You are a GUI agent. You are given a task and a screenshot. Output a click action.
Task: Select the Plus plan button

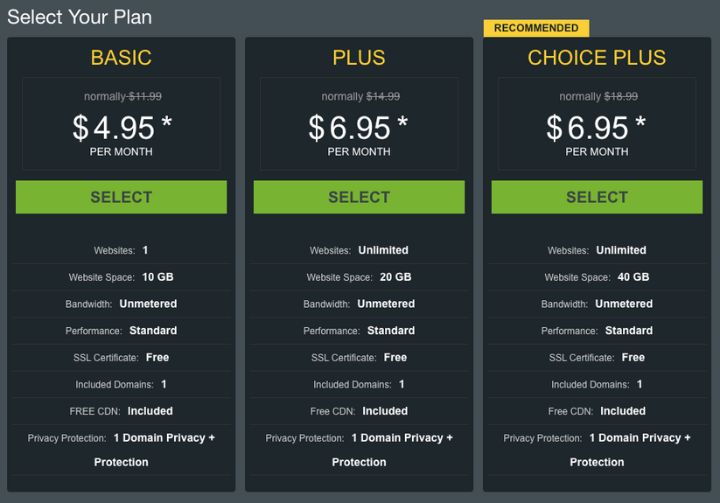pos(359,197)
